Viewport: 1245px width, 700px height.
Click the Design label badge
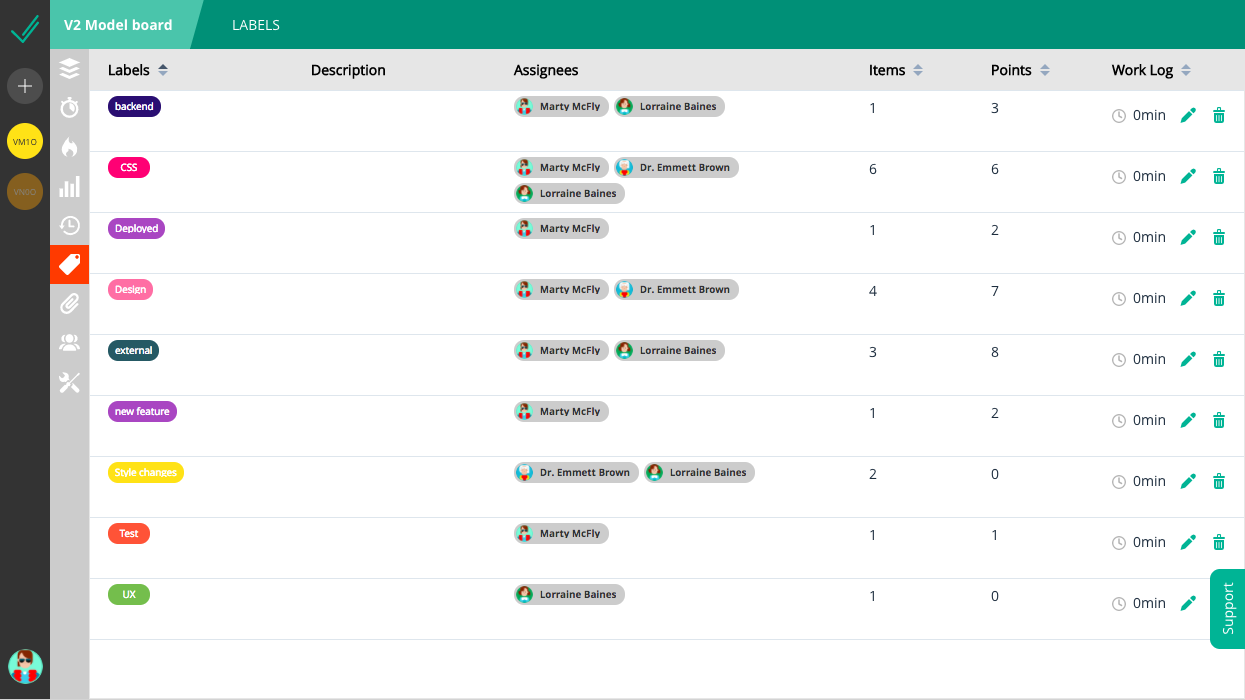(x=130, y=289)
